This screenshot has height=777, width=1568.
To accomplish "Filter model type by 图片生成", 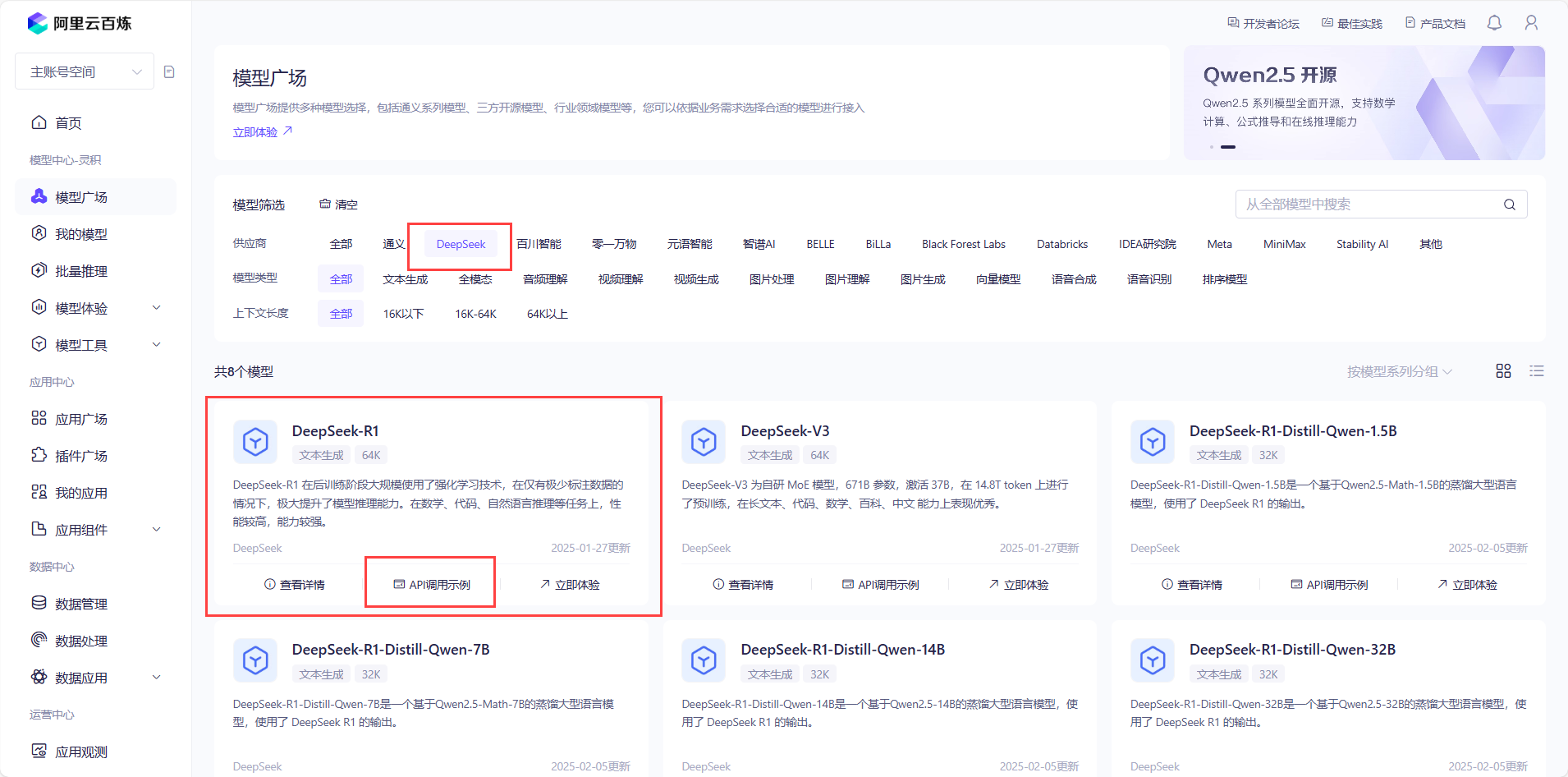I will click(923, 279).
